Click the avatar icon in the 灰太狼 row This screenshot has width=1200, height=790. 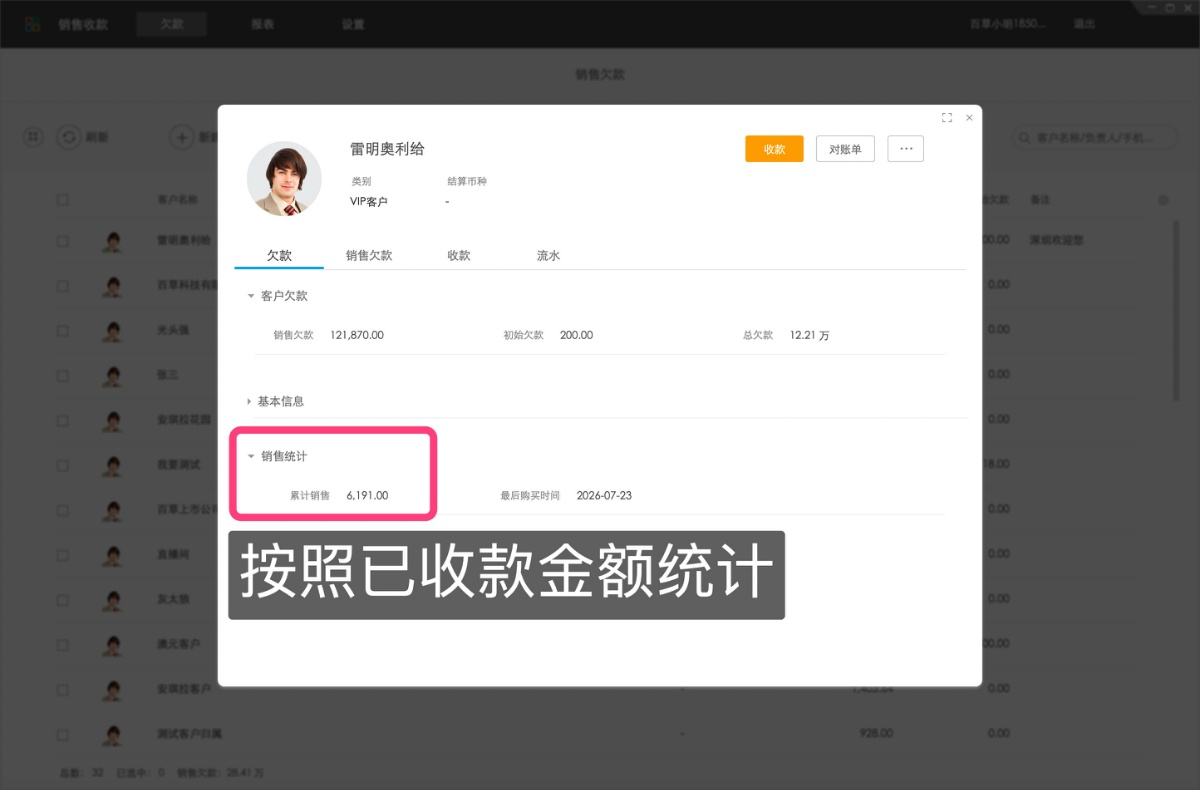(x=112, y=600)
